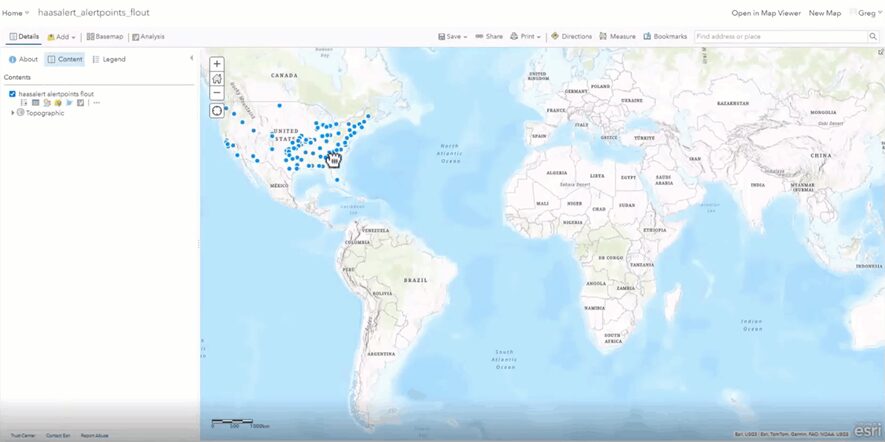Expand the Topographic basemap group
Viewport: 885px width, 442px height.
(x=12, y=113)
